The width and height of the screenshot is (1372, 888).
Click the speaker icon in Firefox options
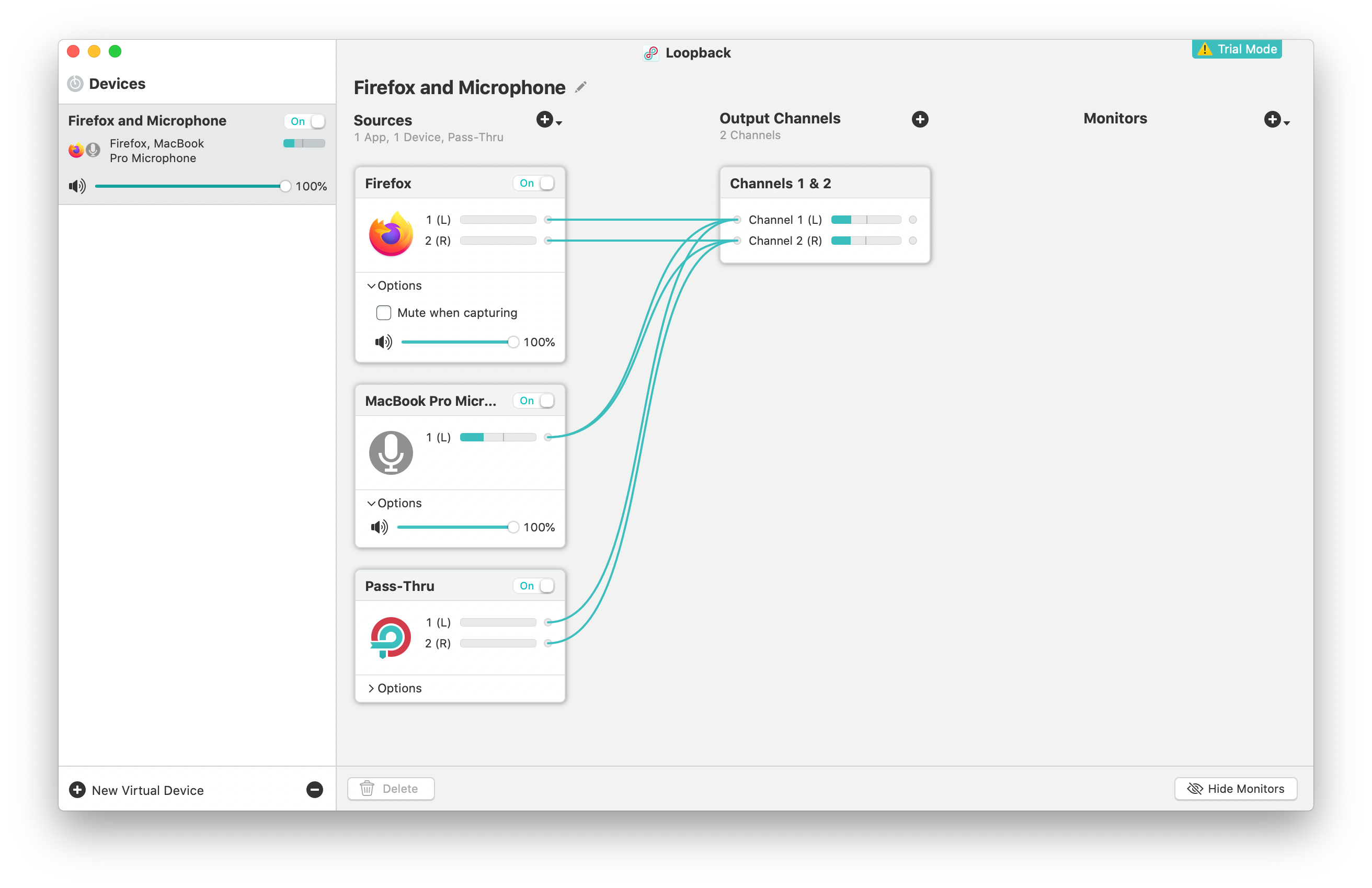click(383, 342)
